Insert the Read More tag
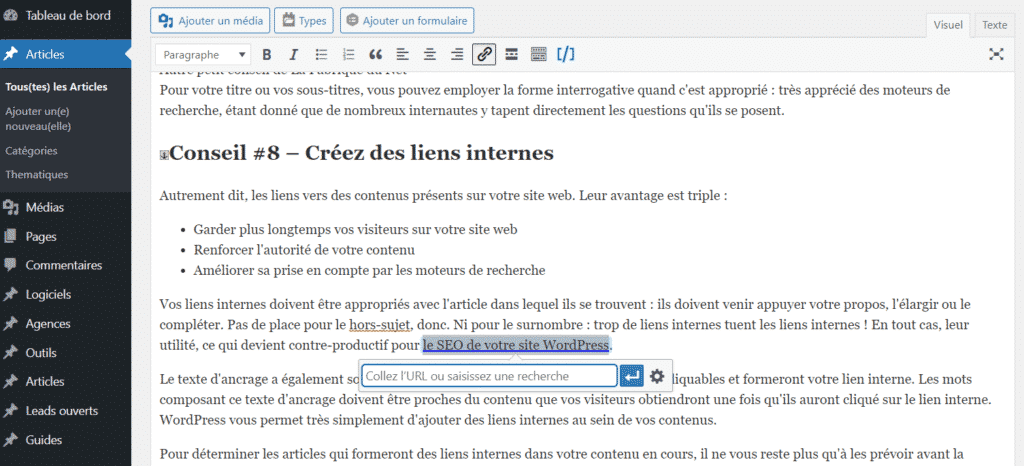Screen dimensions: 1024x466 pyautogui.click(x=511, y=54)
